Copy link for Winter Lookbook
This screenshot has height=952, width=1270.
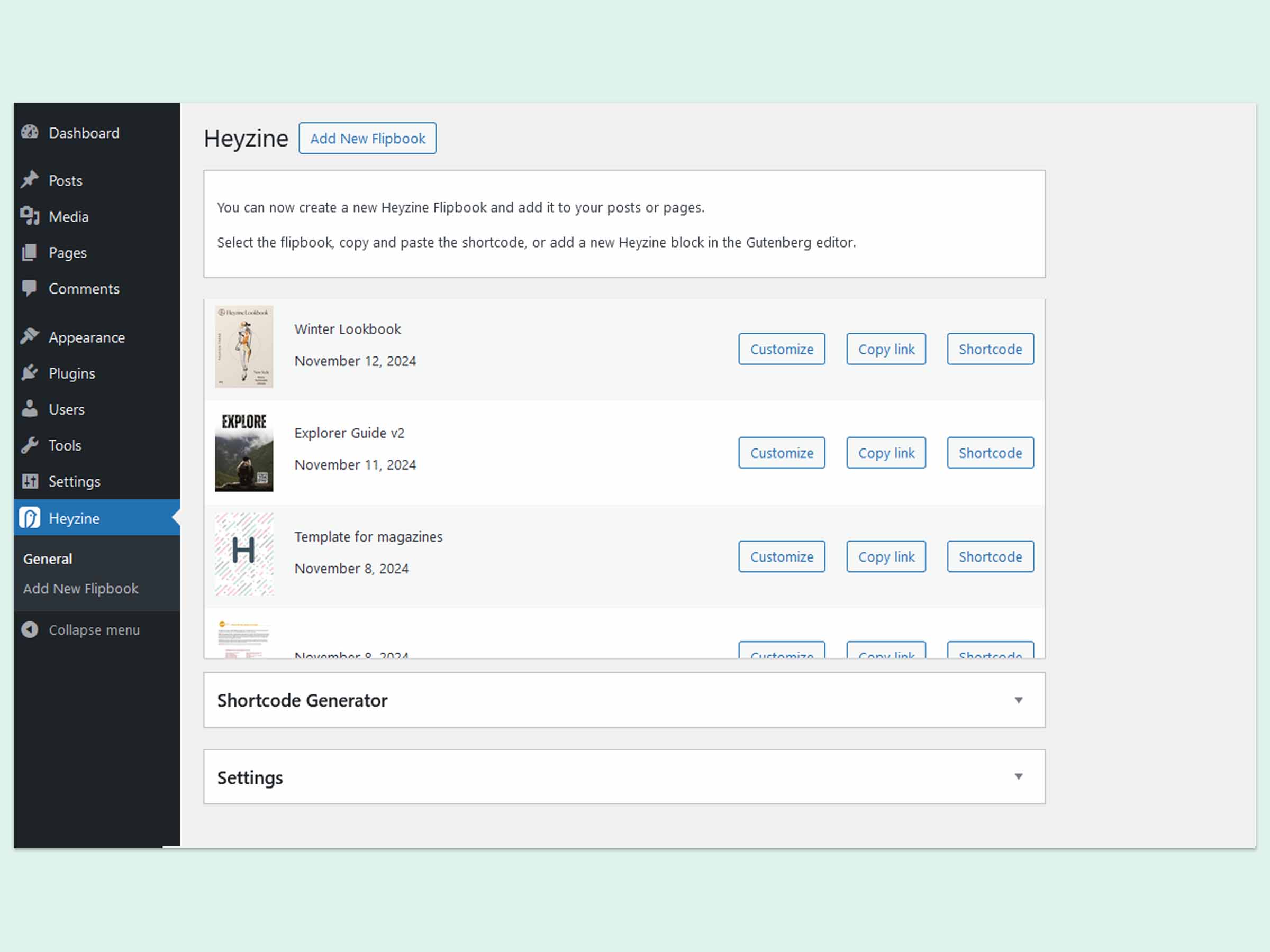pos(886,349)
